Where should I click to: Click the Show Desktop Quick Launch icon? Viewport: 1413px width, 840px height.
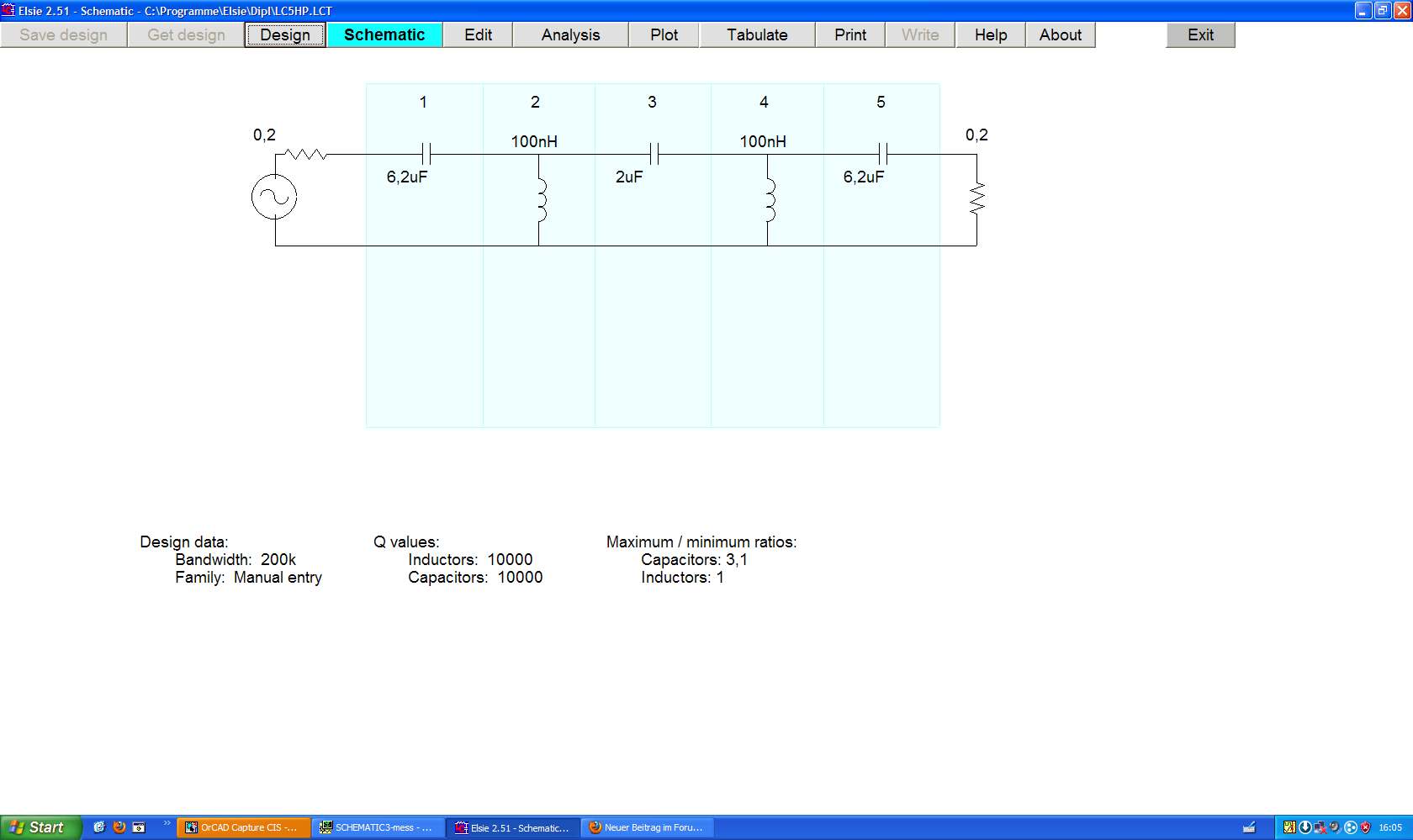coord(140,827)
